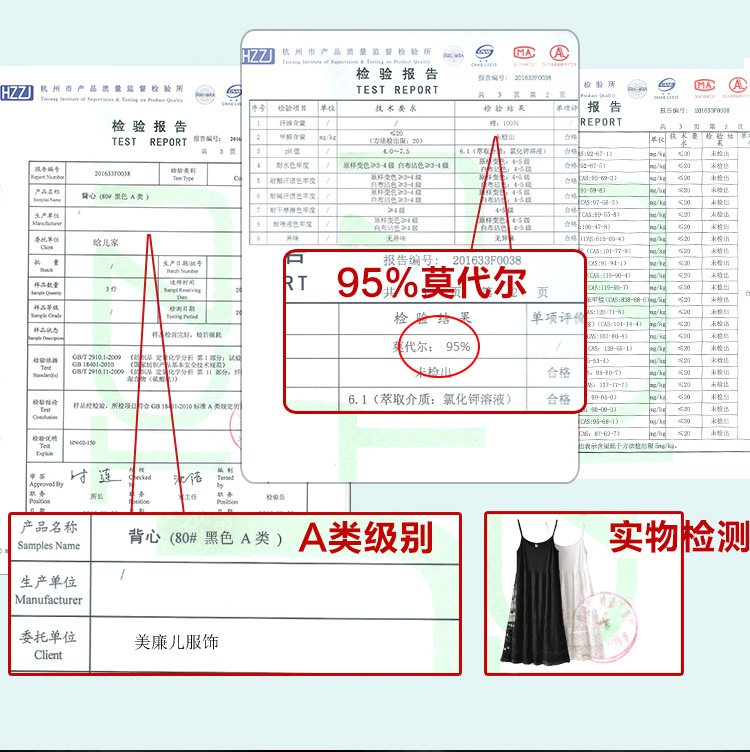Click the ilac-MRA logo on the left report
The height and width of the screenshot is (752, 750).
(x=205, y=92)
